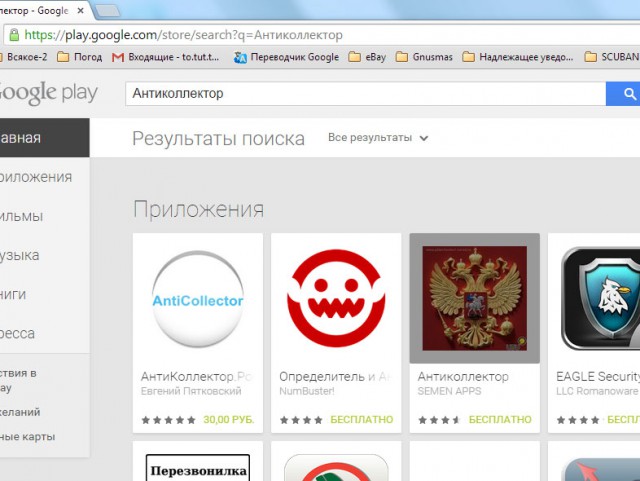Click the star rating on SEMEN APPS card
The height and width of the screenshot is (481, 640).
(x=440, y=420)
